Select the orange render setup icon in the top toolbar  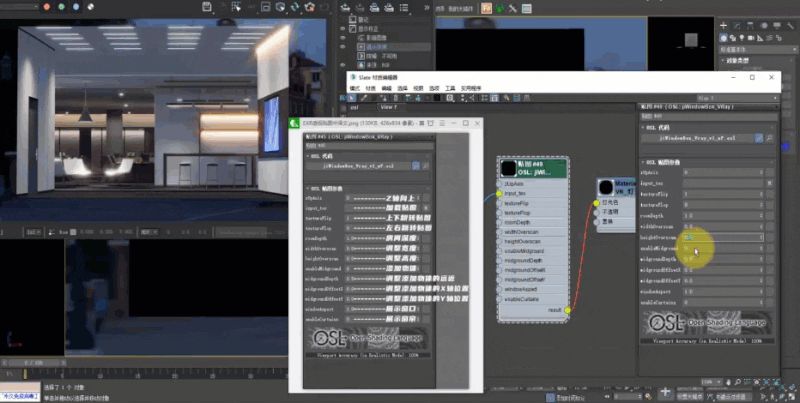[487, 8]
